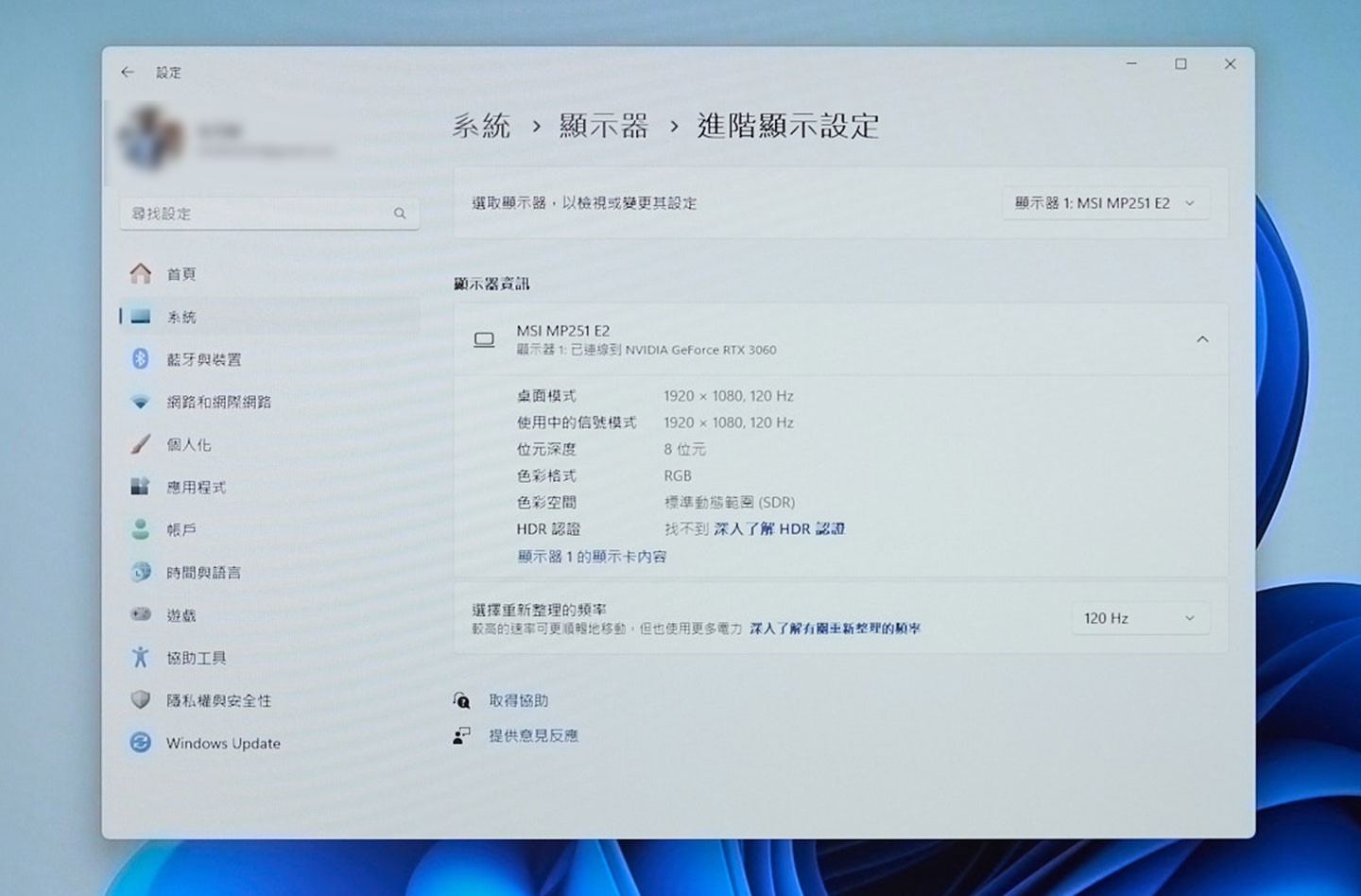Click the Accounts person icon
Screen dimensions: 1361x896
click(141, 529)
